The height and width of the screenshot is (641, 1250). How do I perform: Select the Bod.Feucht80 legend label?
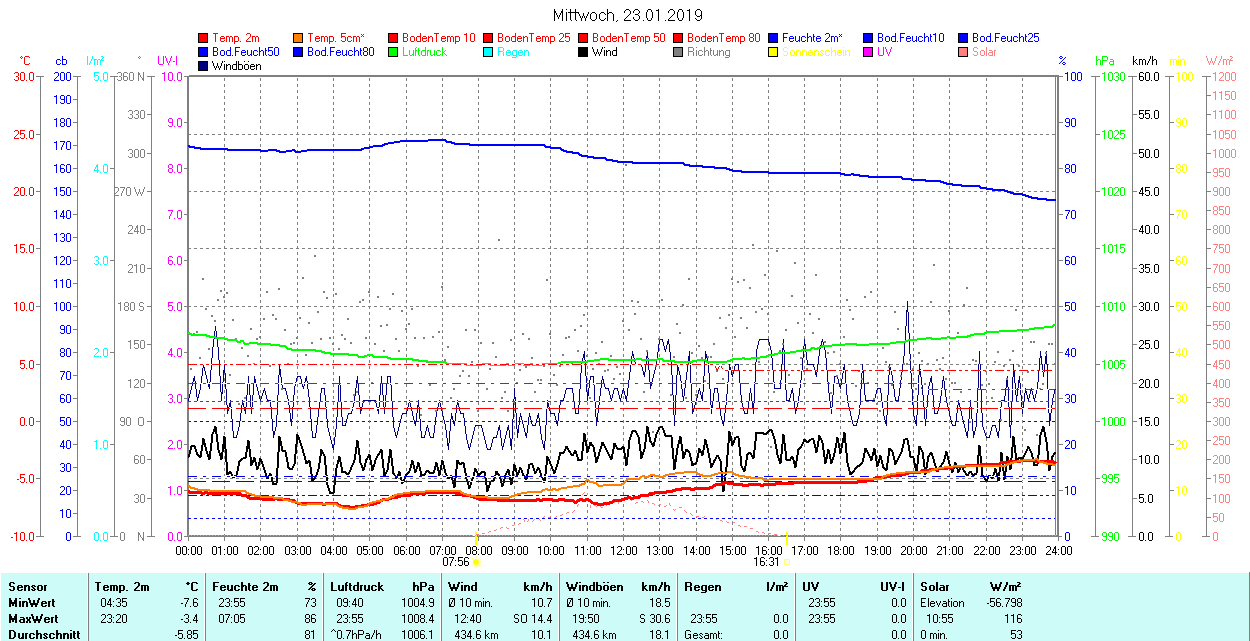pyautogui.click(x=340, y=52)
